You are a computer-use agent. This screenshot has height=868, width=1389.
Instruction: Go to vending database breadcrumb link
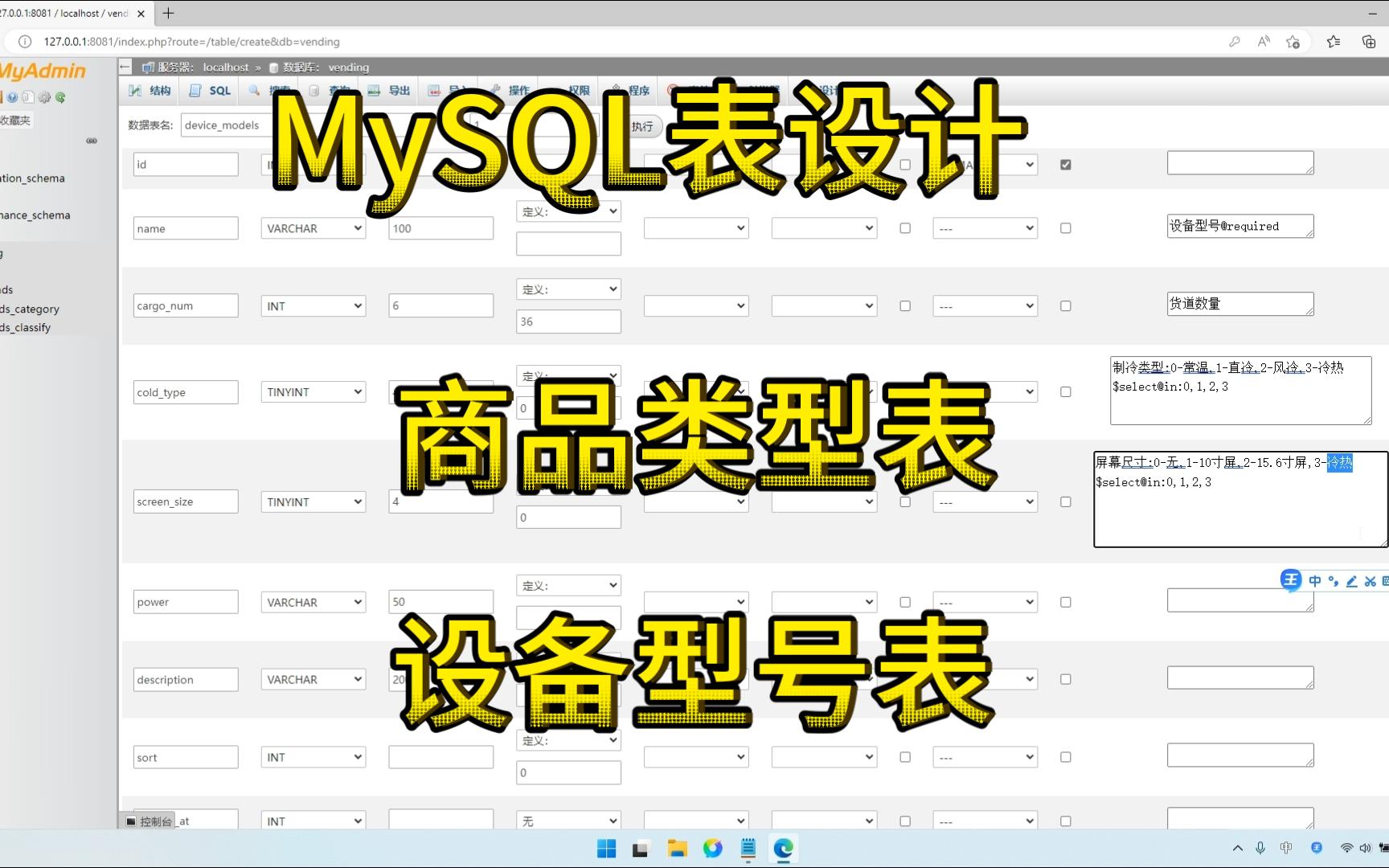[x=349, y=68]
